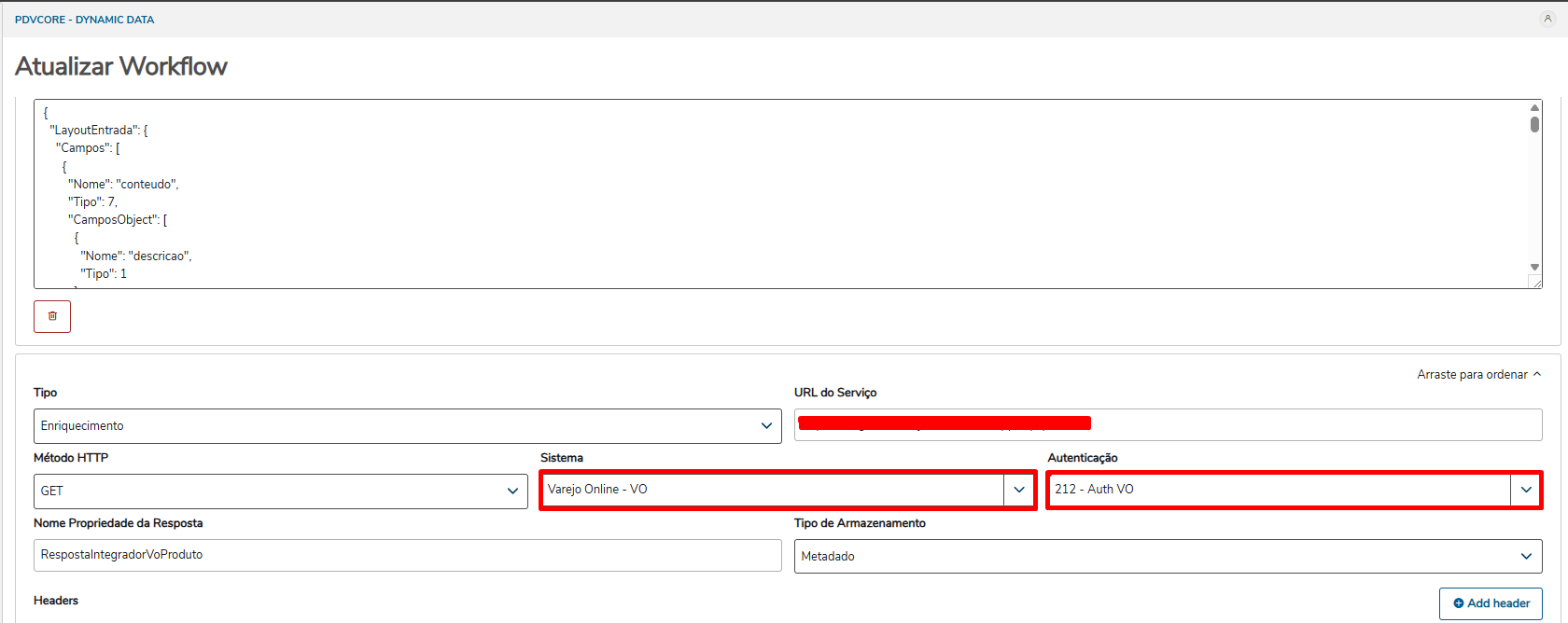The width and height of the screenshot is (1568, 623).
Task: Open the Tipo dropdown showing Enriquecimento
Action: point(407,426)
